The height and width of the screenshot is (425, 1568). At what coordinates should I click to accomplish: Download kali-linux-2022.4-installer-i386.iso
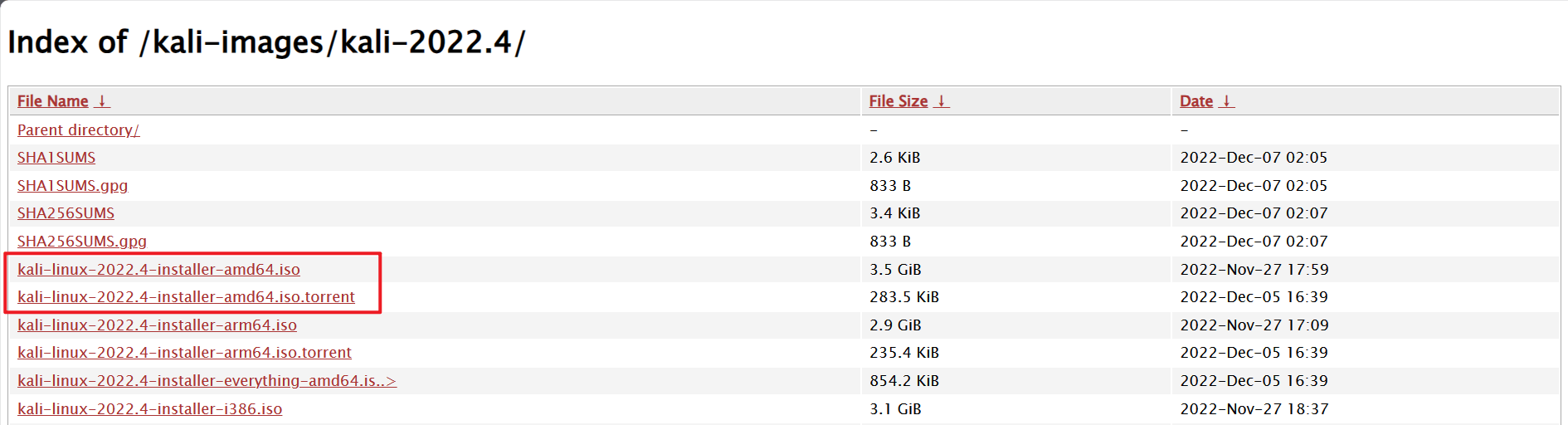(149, 409)
